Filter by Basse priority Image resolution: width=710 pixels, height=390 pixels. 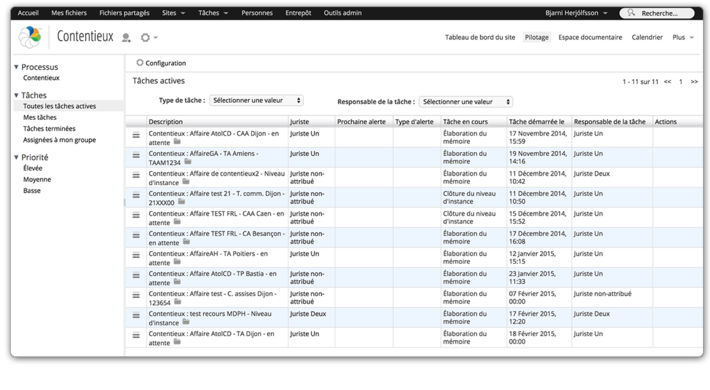click(x=32, y=191)
